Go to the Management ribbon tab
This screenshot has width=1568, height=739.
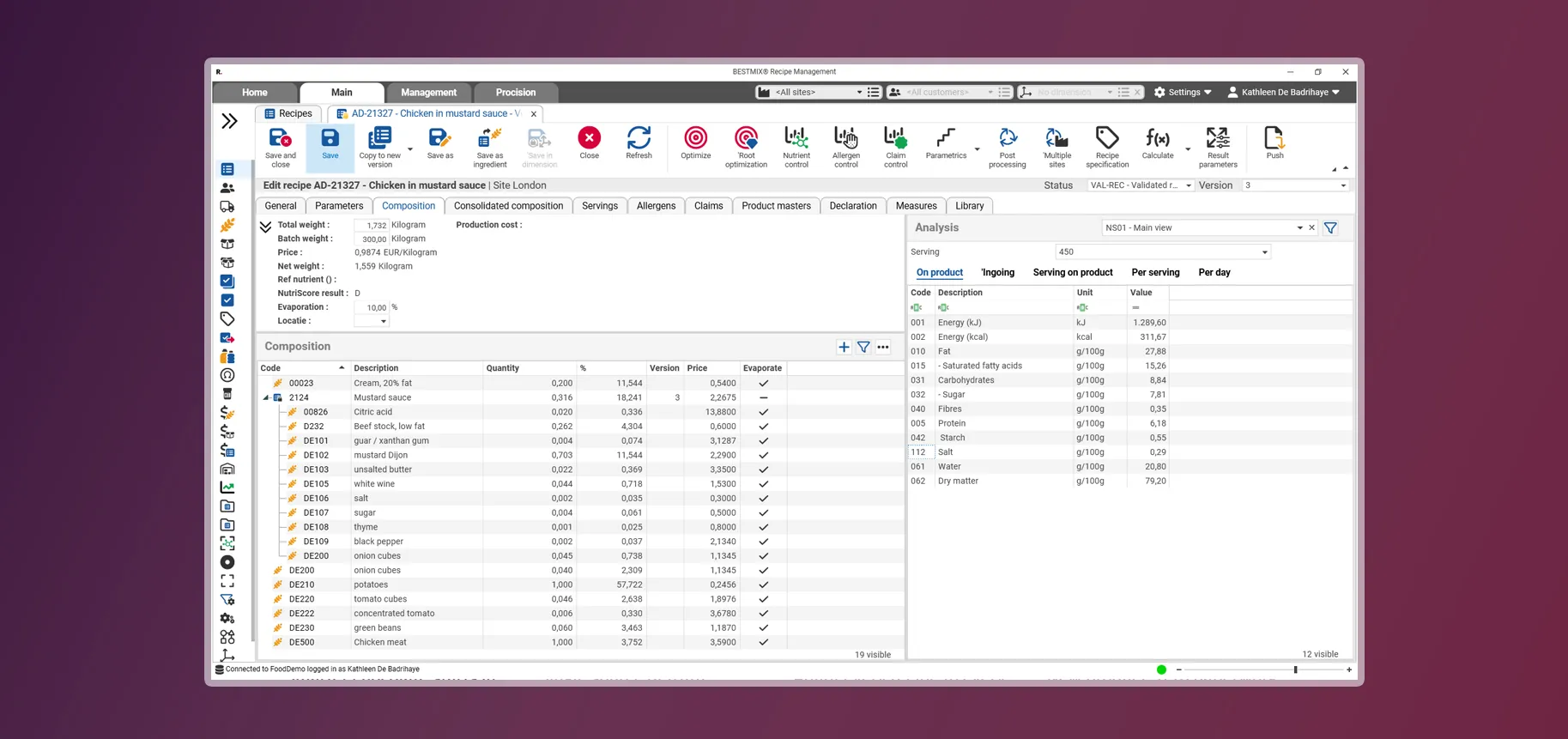[x=428, y=93]
